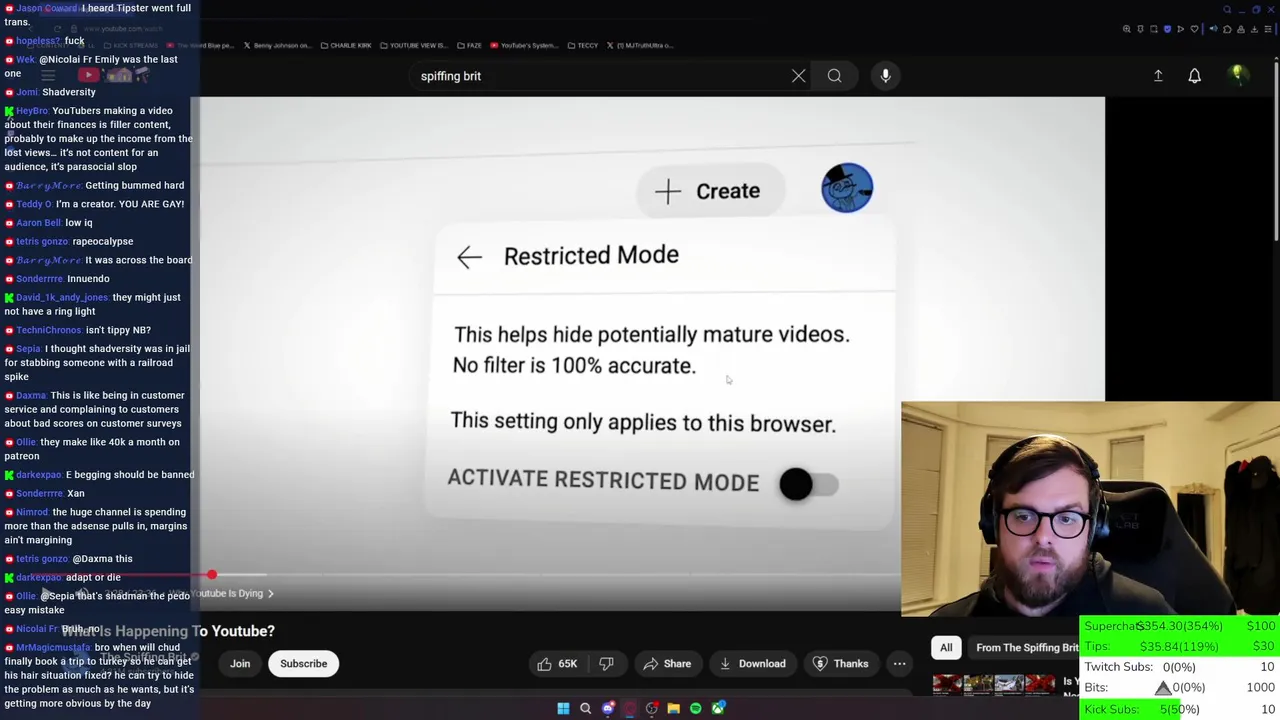Open the YouTube's System bookmark

tap(524, 45)
